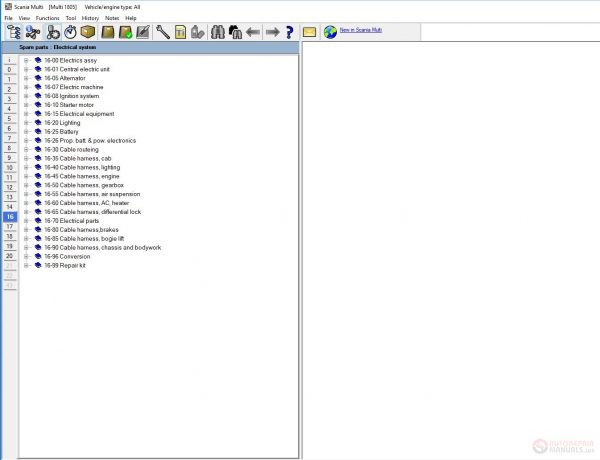Image resolution: width=600 pixels, height=460 pixels.
Task: Click the golden package box icon
Action: (88, 32)
